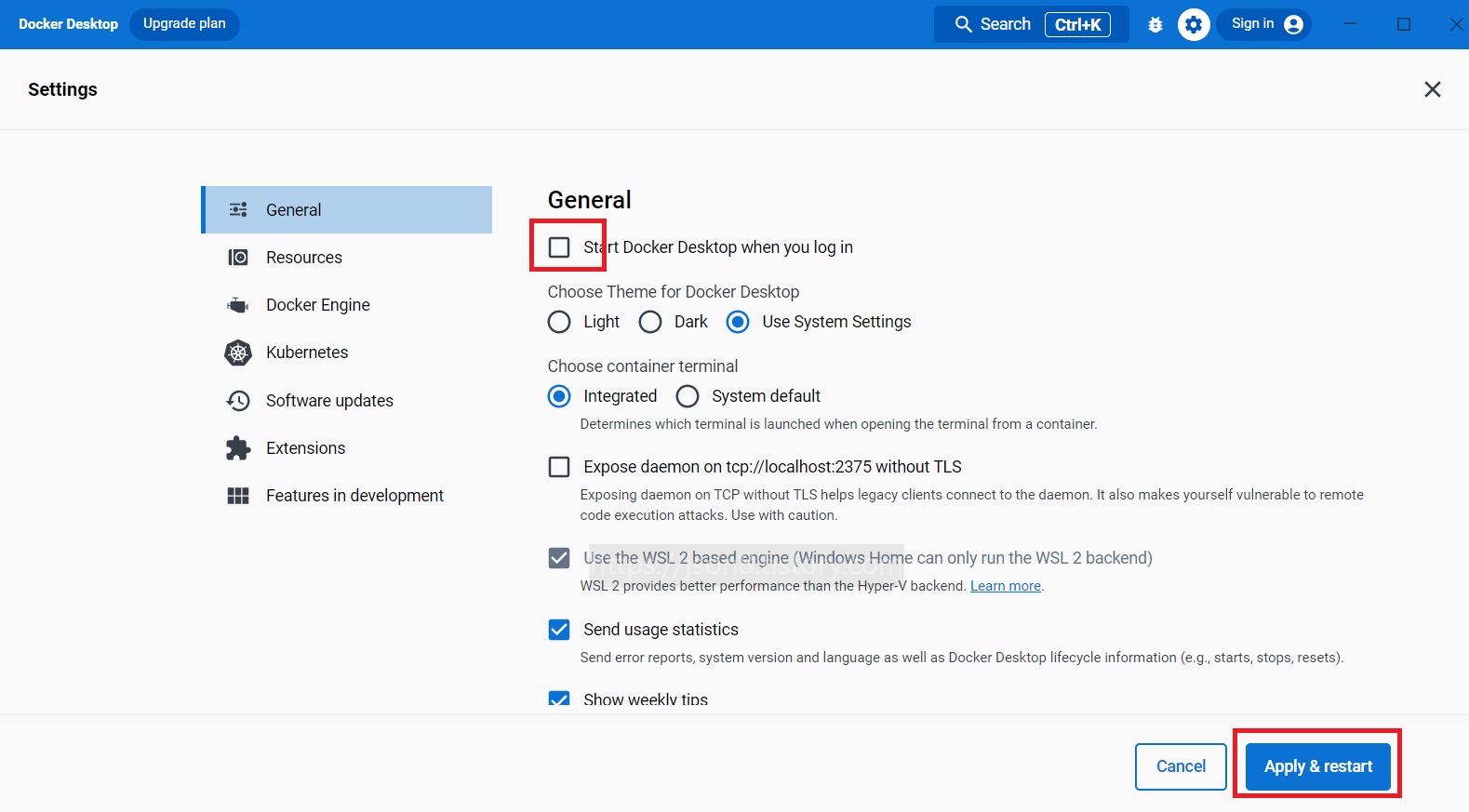Click the settings gear icon in header
This screenshot has height=812, width=1469.
1194,25
